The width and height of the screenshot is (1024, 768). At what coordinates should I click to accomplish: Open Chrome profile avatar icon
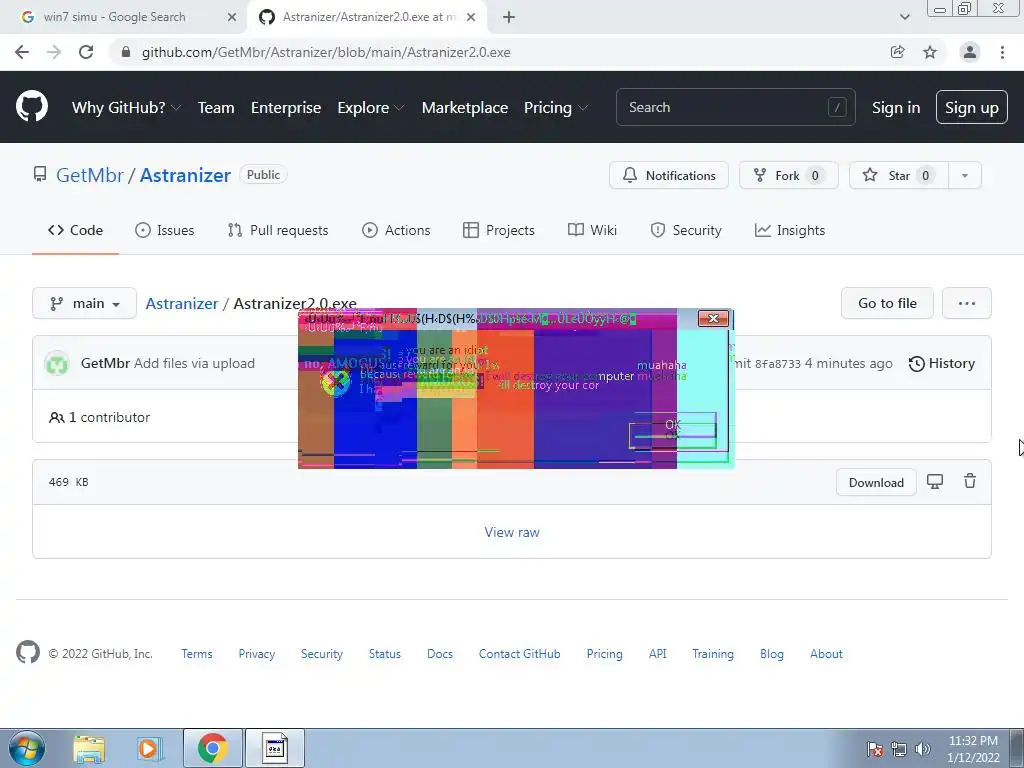(970, 52)
